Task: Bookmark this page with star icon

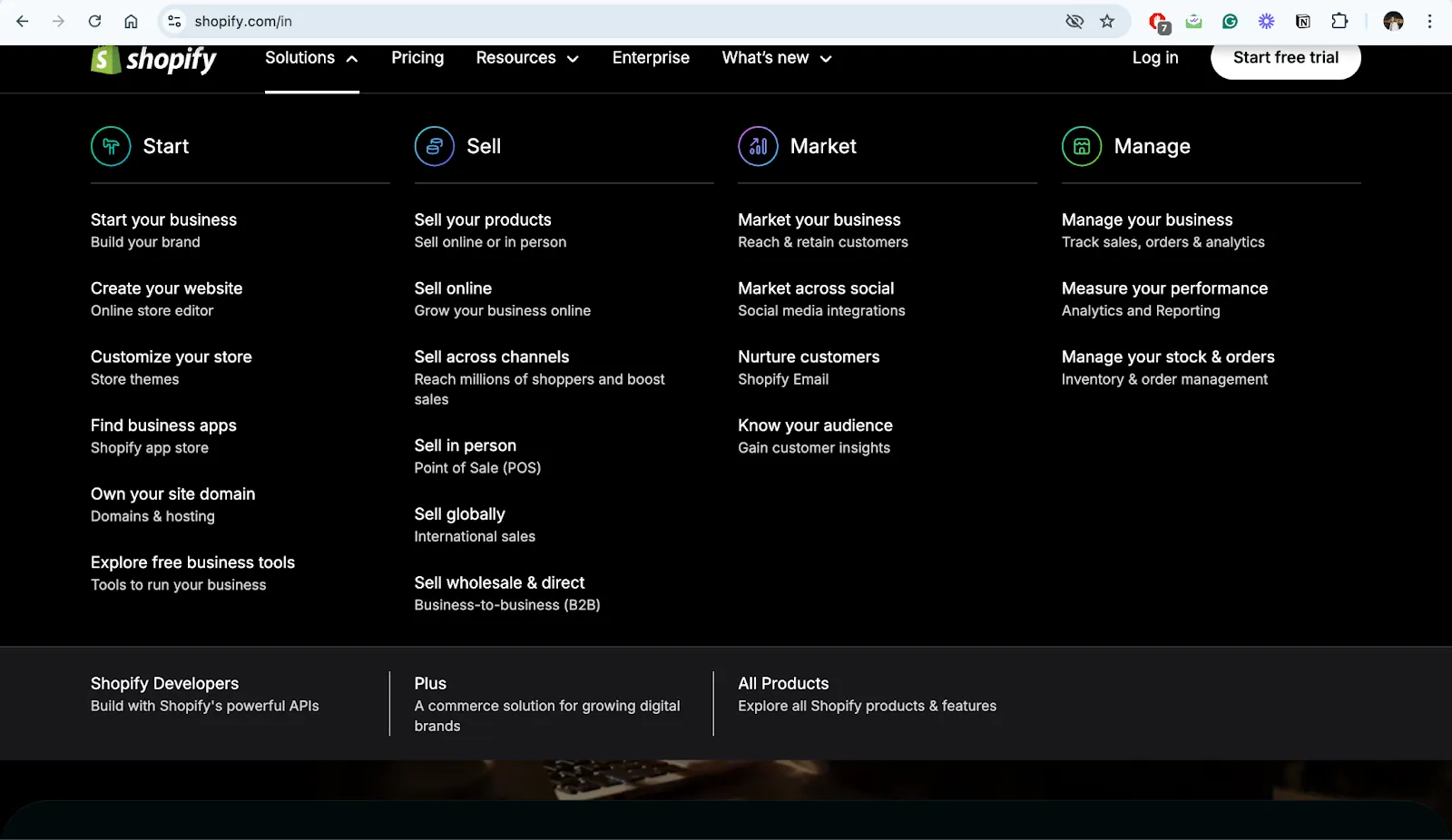Action: (1107, 21)
